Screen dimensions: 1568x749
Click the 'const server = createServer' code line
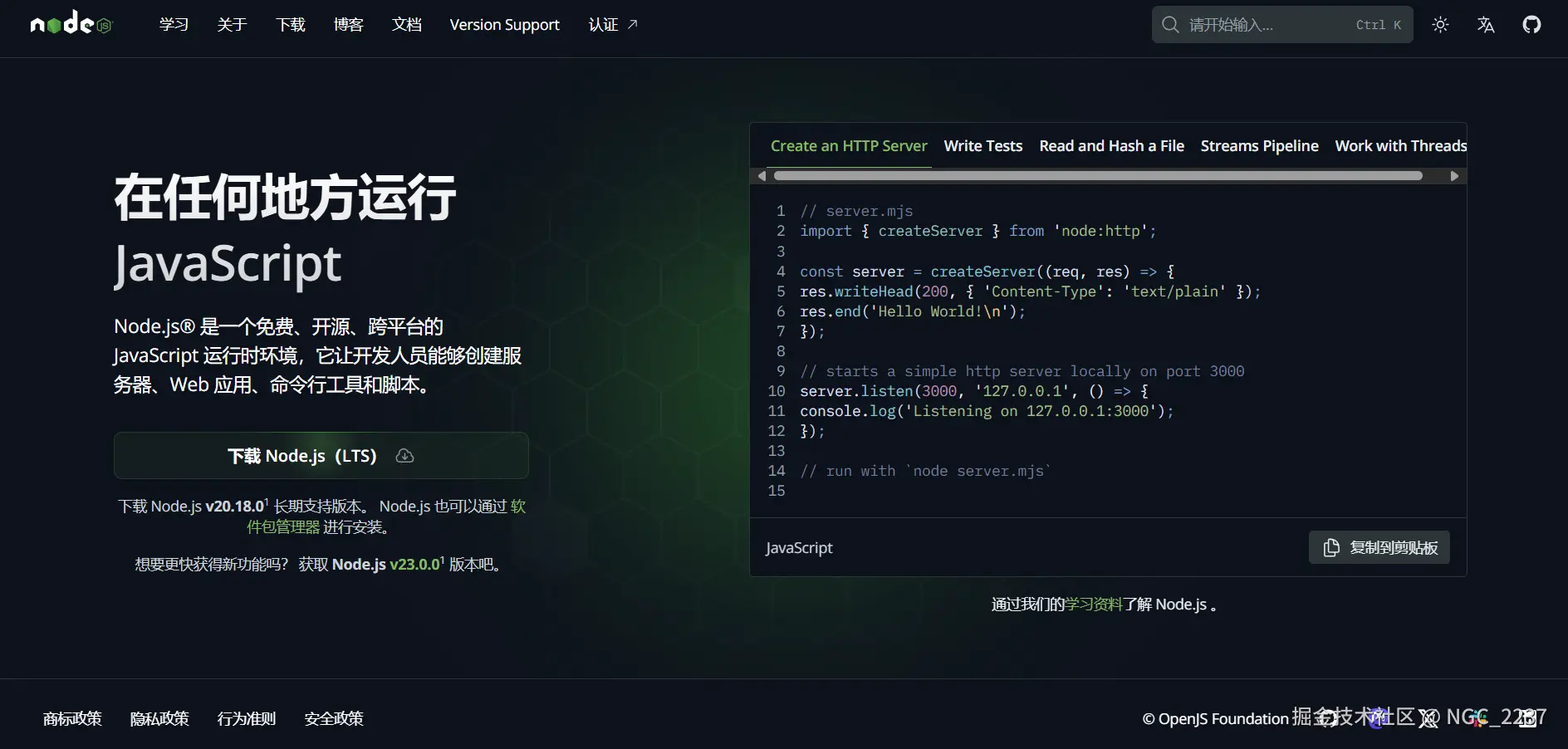point(987,272)
